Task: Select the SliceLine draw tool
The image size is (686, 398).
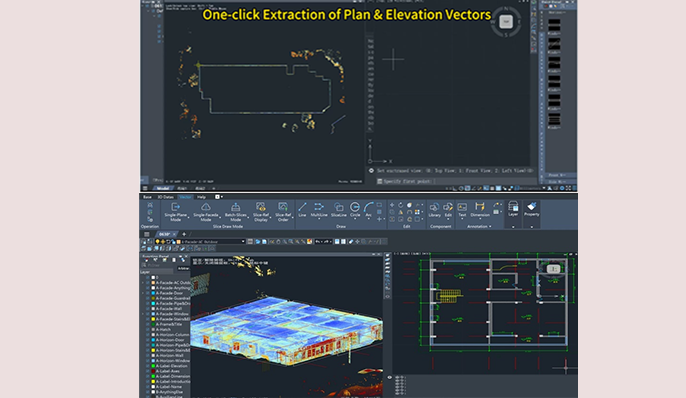Action: click(x=339, y=209)
